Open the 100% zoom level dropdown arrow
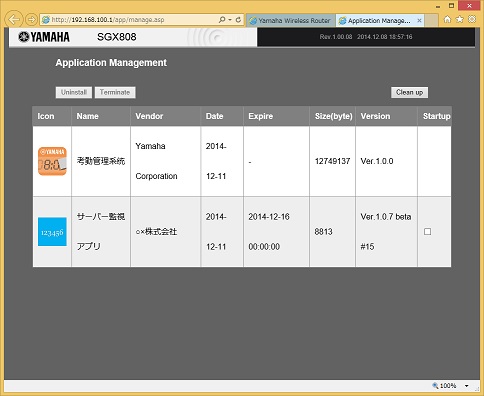 point(467,386)
